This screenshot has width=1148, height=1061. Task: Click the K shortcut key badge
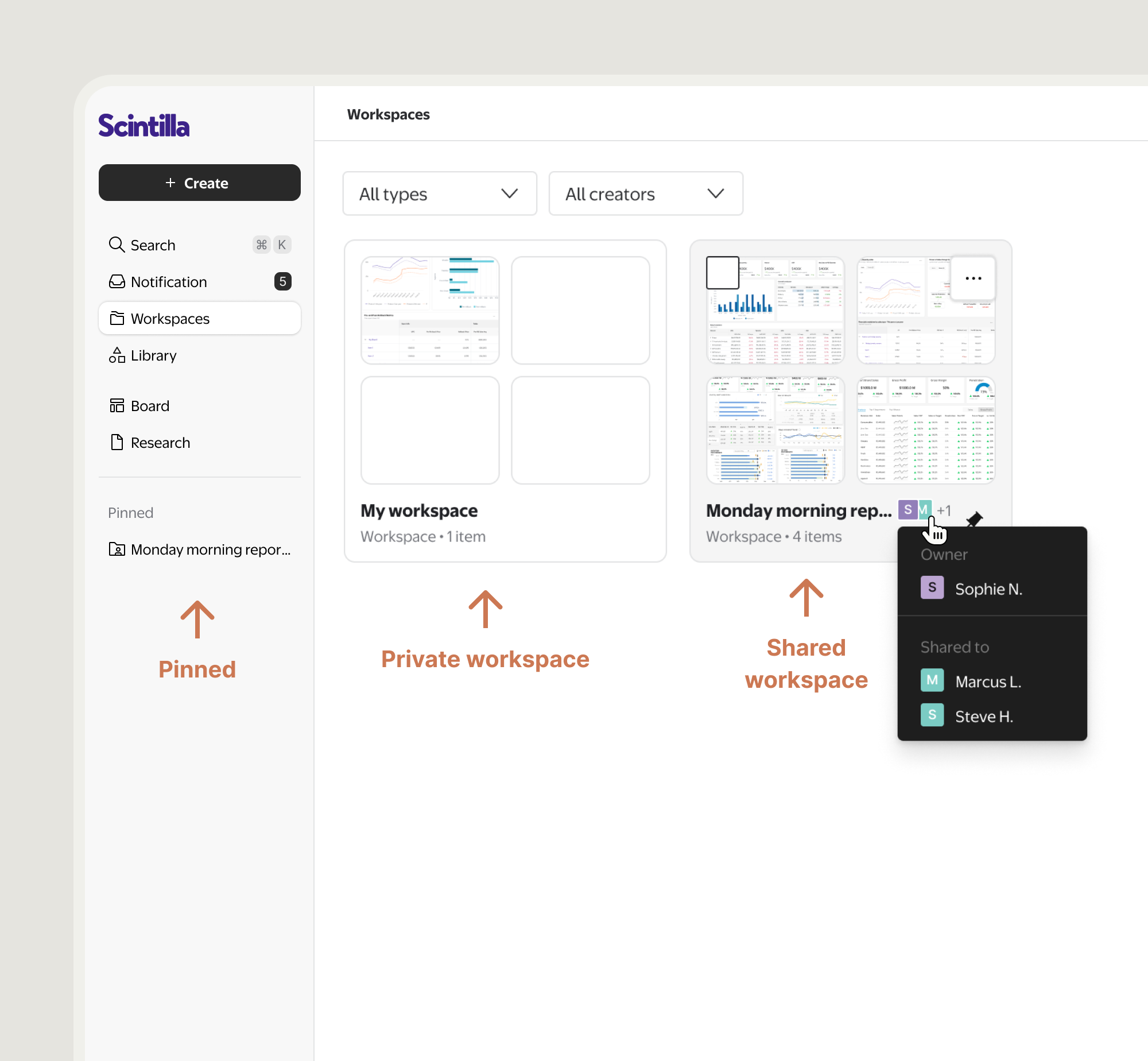(282, 245)
